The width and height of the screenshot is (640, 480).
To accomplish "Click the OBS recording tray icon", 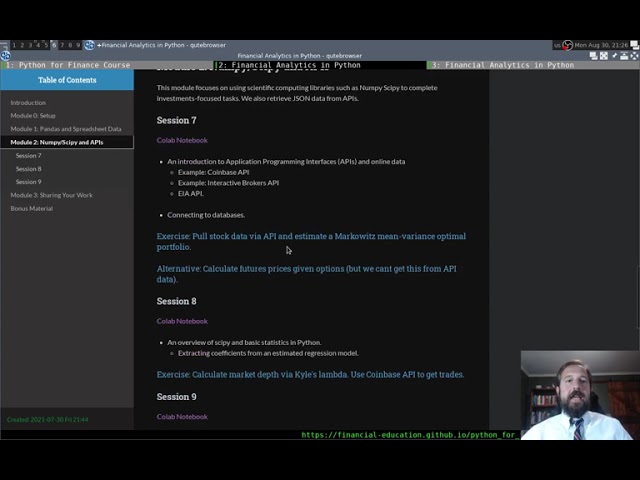I will 568,45.
